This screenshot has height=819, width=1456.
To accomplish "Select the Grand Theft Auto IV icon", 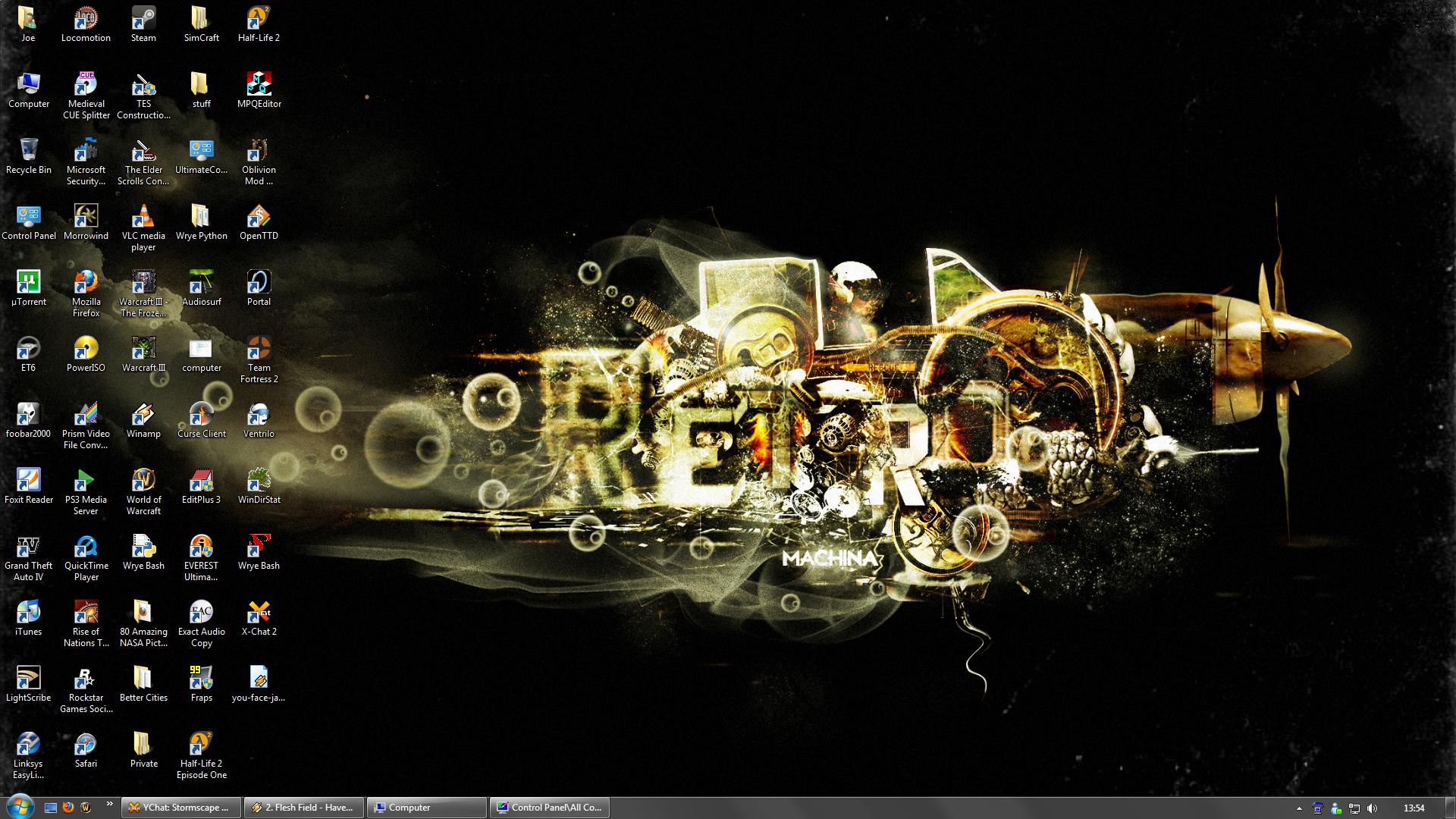I will coord(28,547).
